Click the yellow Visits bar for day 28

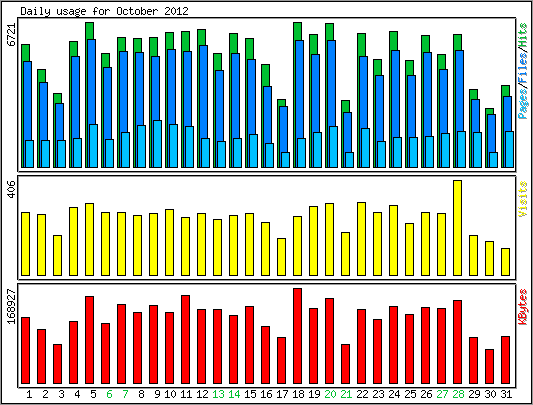(457, 228)
